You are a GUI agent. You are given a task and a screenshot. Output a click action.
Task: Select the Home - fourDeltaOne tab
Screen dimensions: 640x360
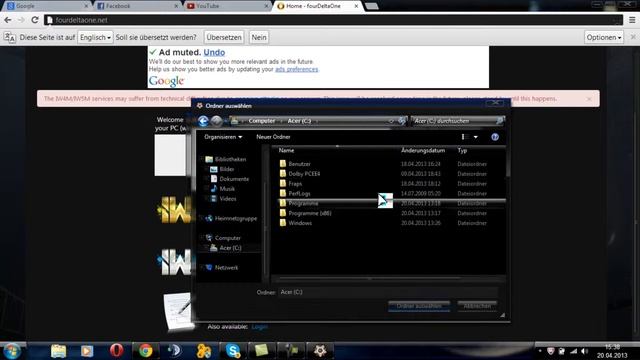318,6
